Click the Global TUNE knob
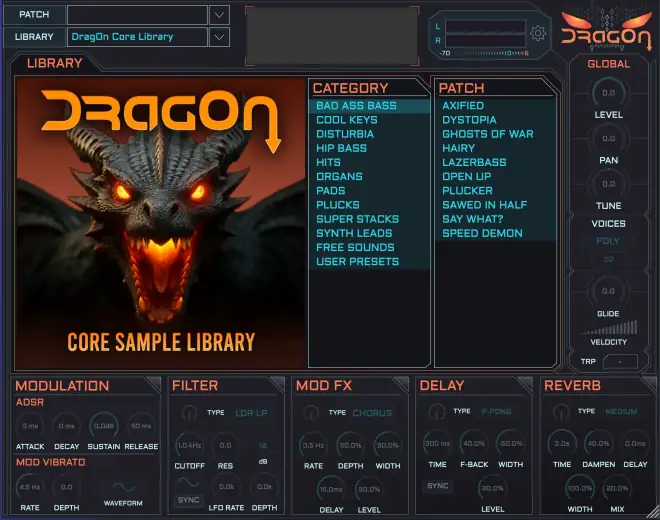660x520 pixels. tap(608, 184)
